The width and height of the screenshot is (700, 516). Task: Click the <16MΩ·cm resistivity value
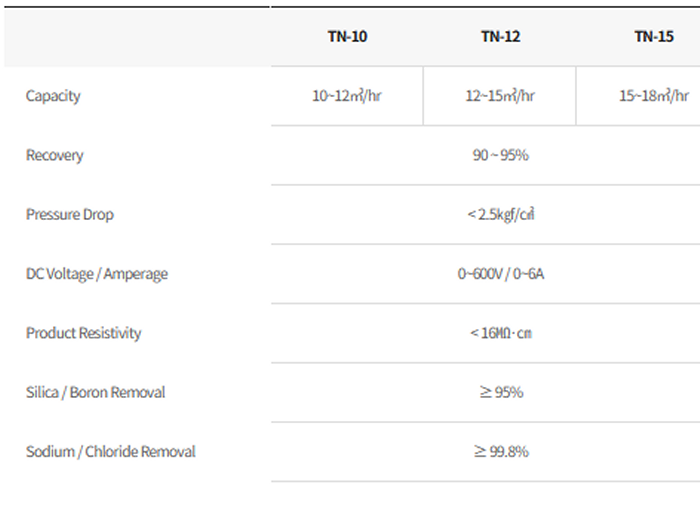point(500,333)
